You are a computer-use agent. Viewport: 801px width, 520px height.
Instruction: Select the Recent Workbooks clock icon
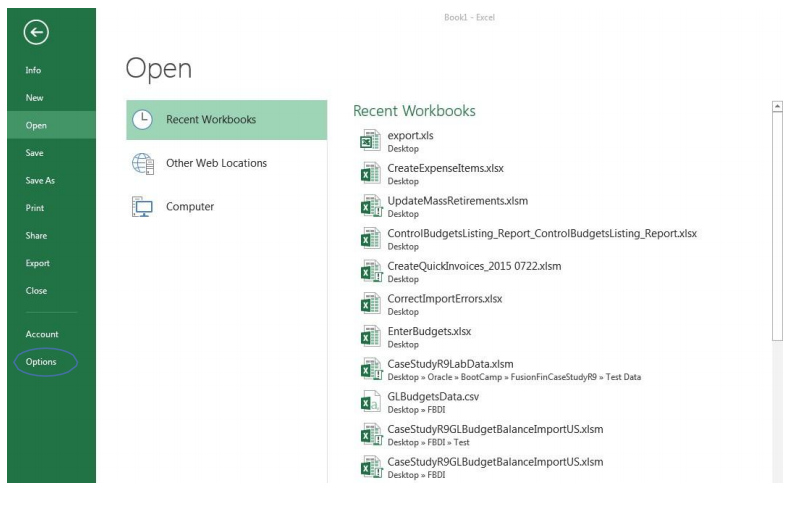click(143, 119)
